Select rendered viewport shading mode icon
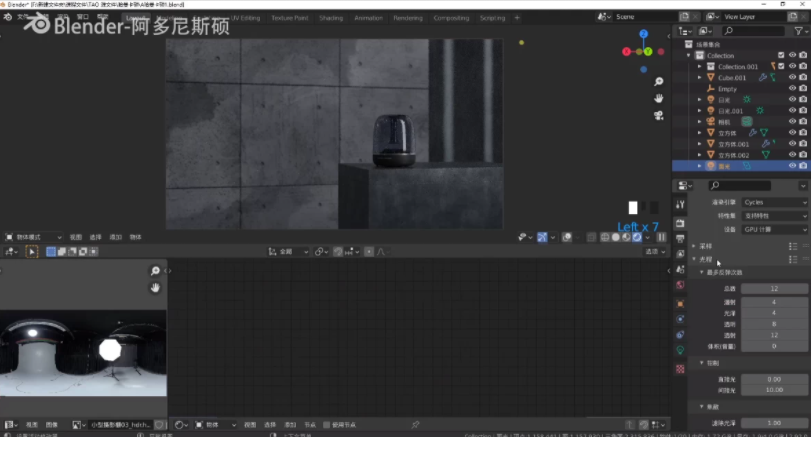This screenshot has width=812, height=460. [637, 237]
